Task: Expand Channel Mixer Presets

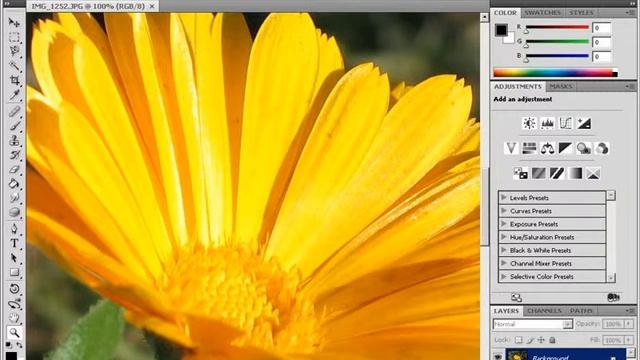Action: coord(504,263)
